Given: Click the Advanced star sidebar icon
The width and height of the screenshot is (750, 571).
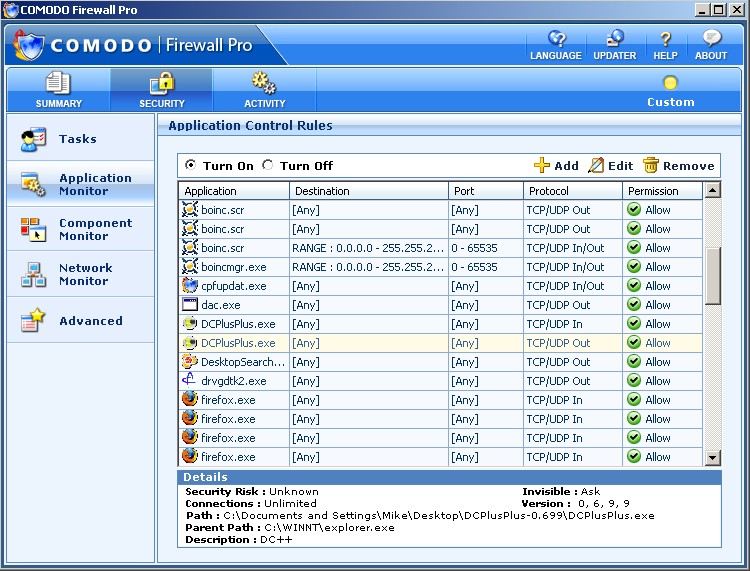Looking at the screenshot, I should 33,320.
